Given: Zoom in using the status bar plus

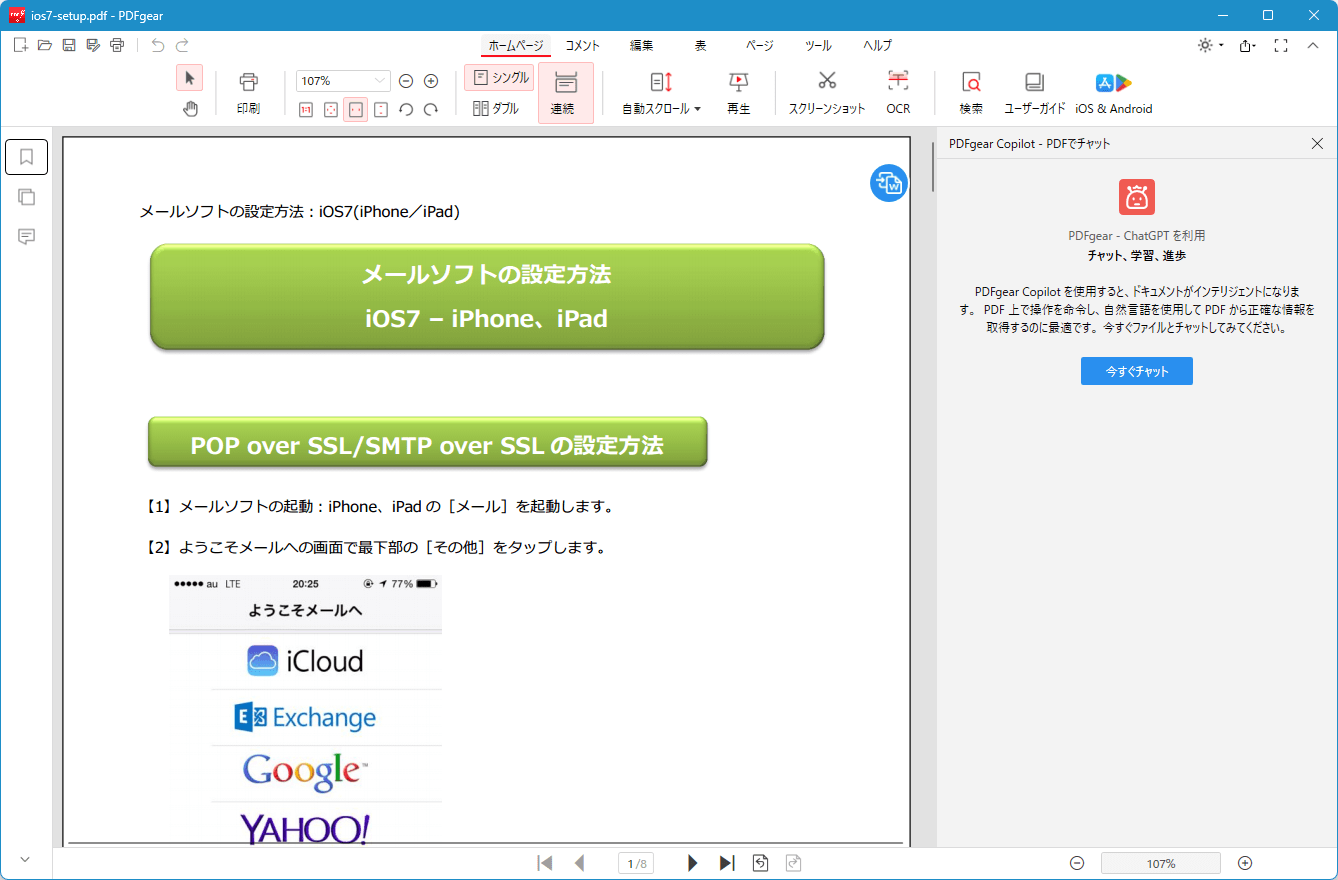Looking at the screenshot, I should [x=1245, y=863].
